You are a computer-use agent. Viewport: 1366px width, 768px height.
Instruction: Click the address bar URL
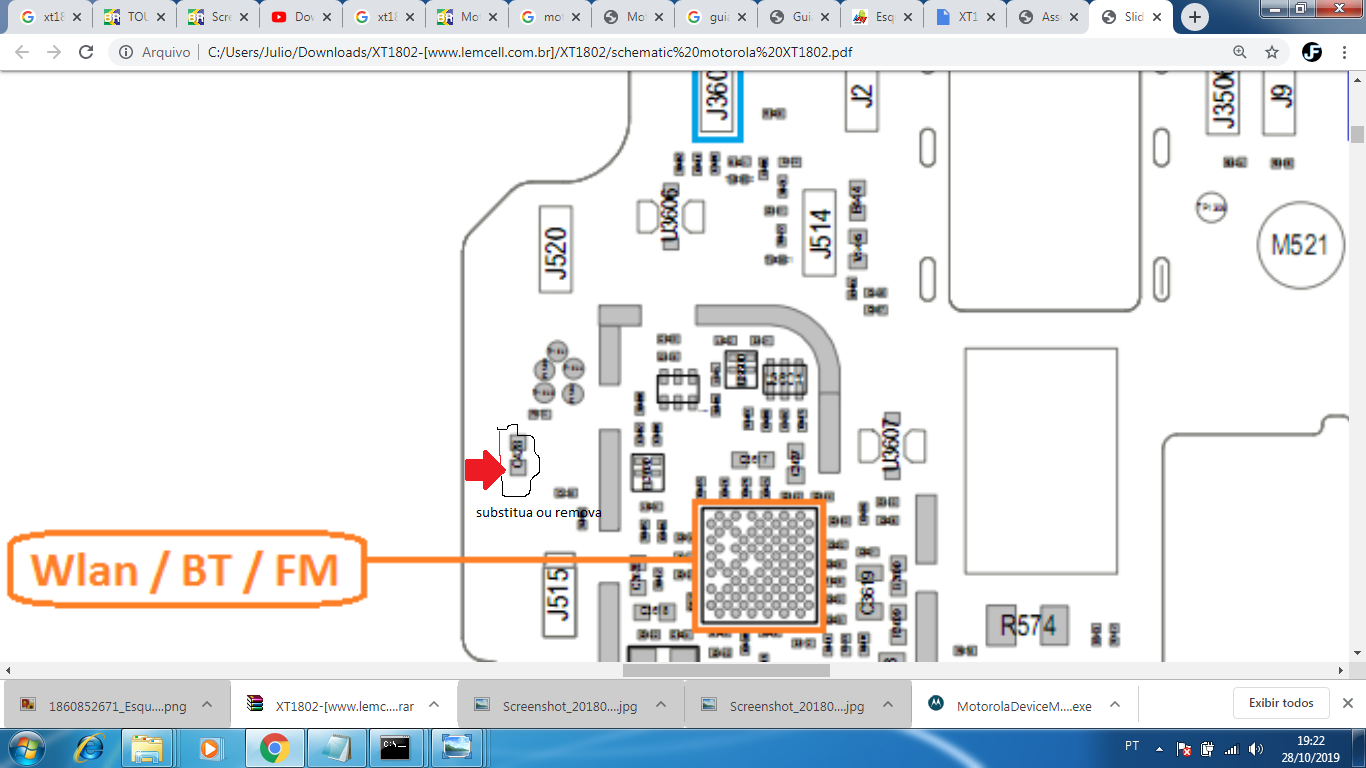(x=530, y=52)
